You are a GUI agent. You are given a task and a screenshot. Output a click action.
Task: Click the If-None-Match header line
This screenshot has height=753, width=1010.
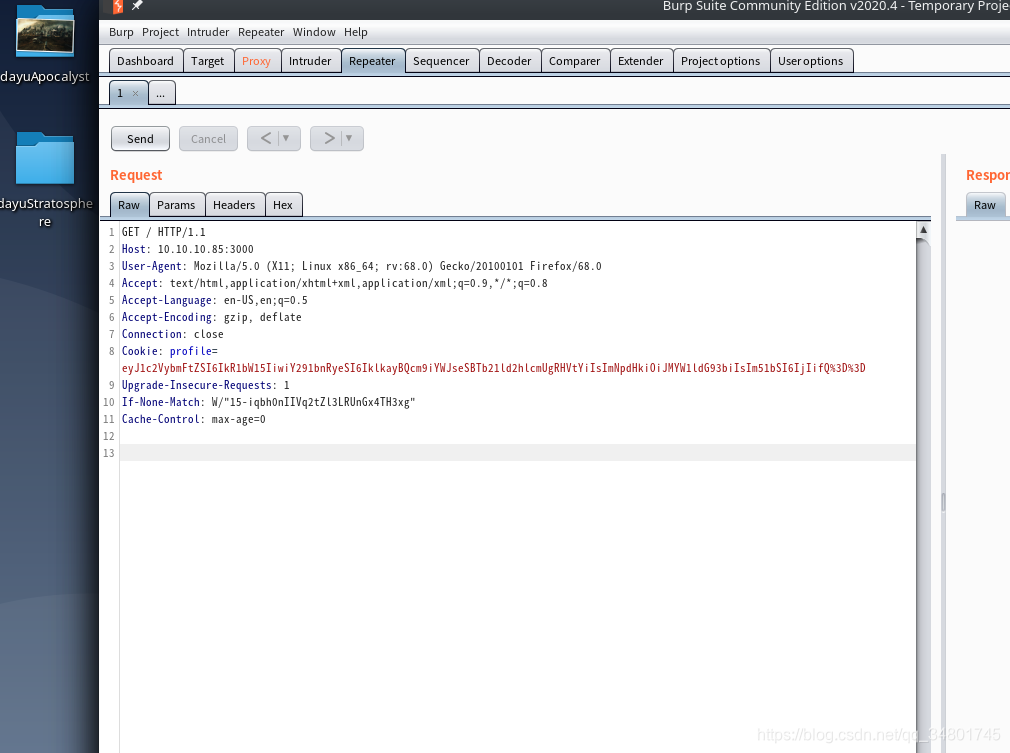pyautogui.click(x=268, y=402)
